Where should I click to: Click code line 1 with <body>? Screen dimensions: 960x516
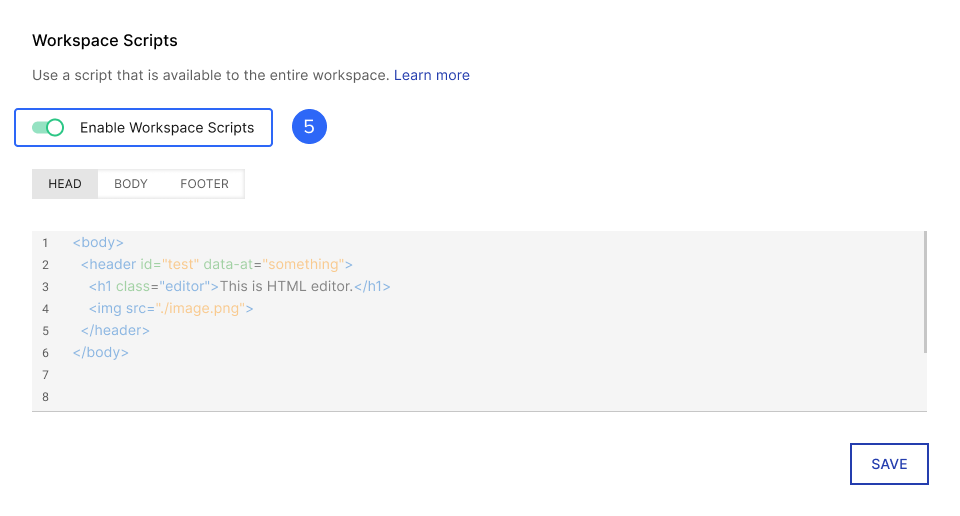pyautogui.click(x=98, y=242)
